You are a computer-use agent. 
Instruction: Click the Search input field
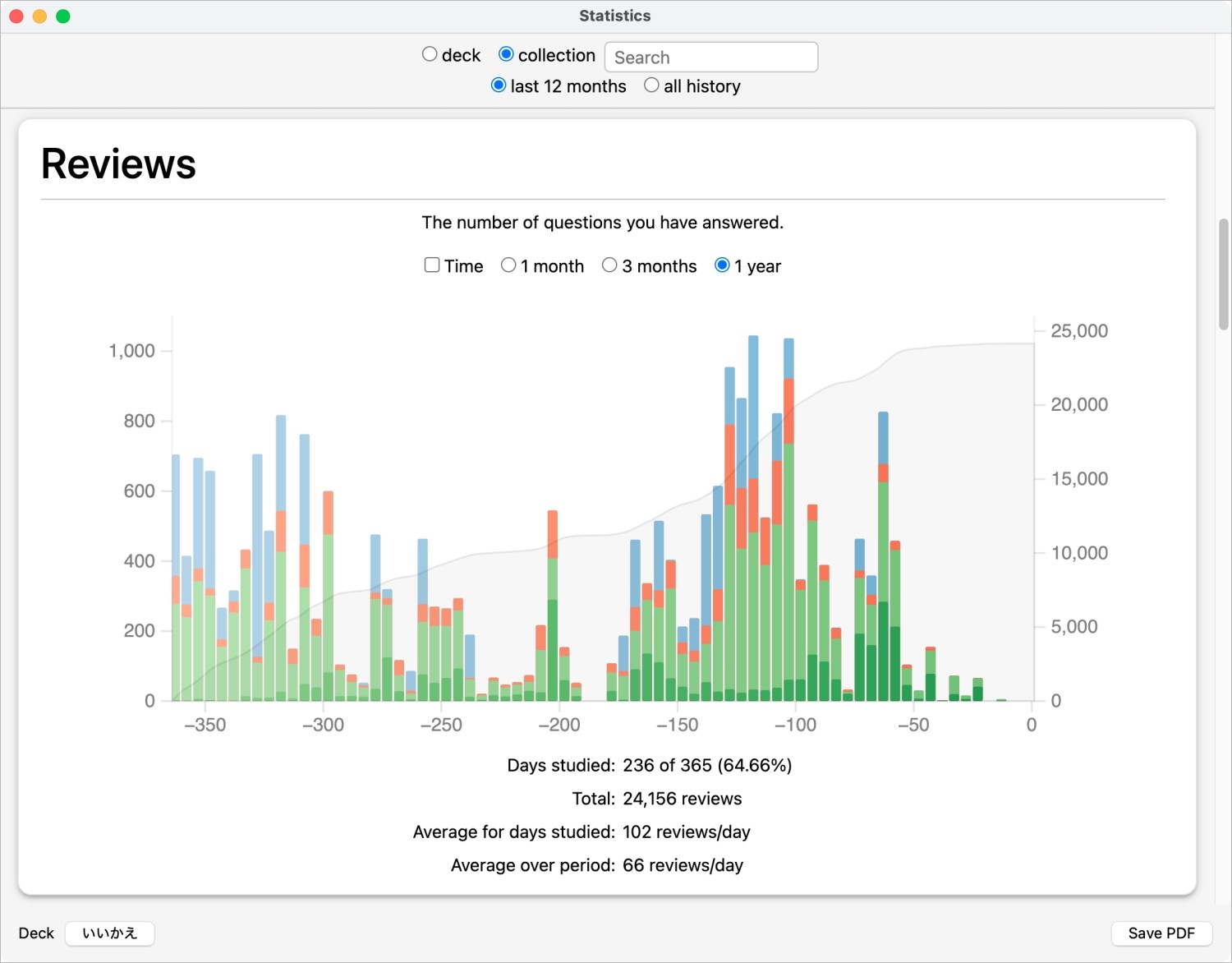710,58
